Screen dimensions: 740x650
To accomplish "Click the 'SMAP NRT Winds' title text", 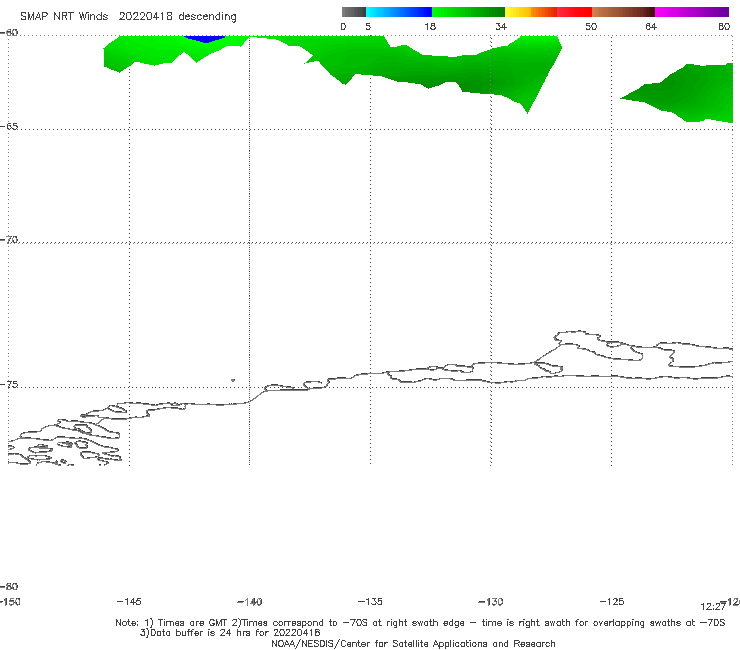I will [64, 16].
